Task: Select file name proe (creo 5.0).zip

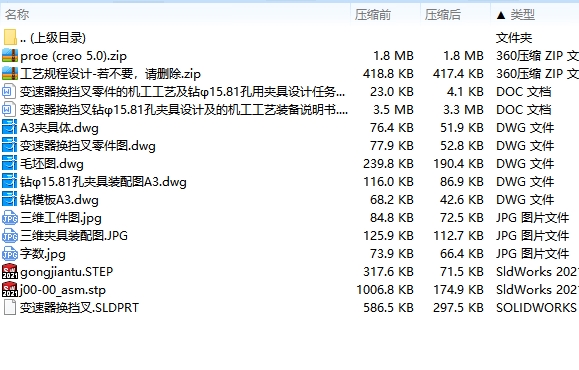Action: 73,56
